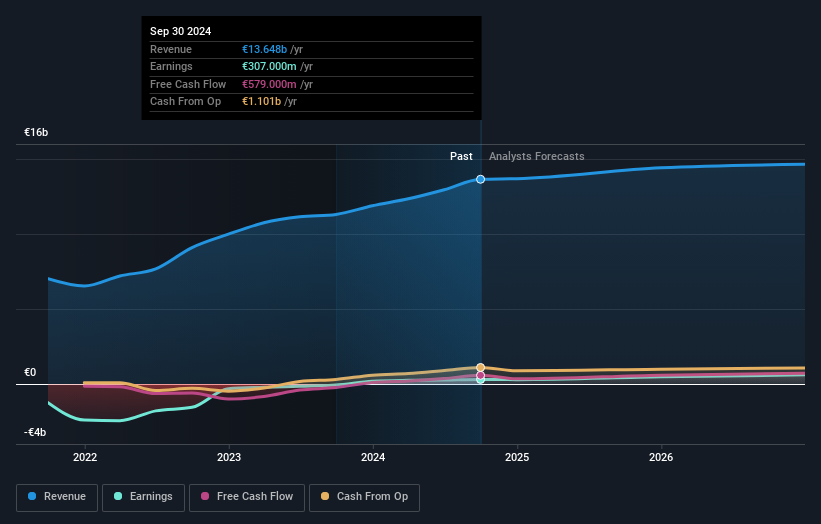This screenshot has width=821, height=524.
Task: Select the 2024 x-axis label
Action: [373, 457]
